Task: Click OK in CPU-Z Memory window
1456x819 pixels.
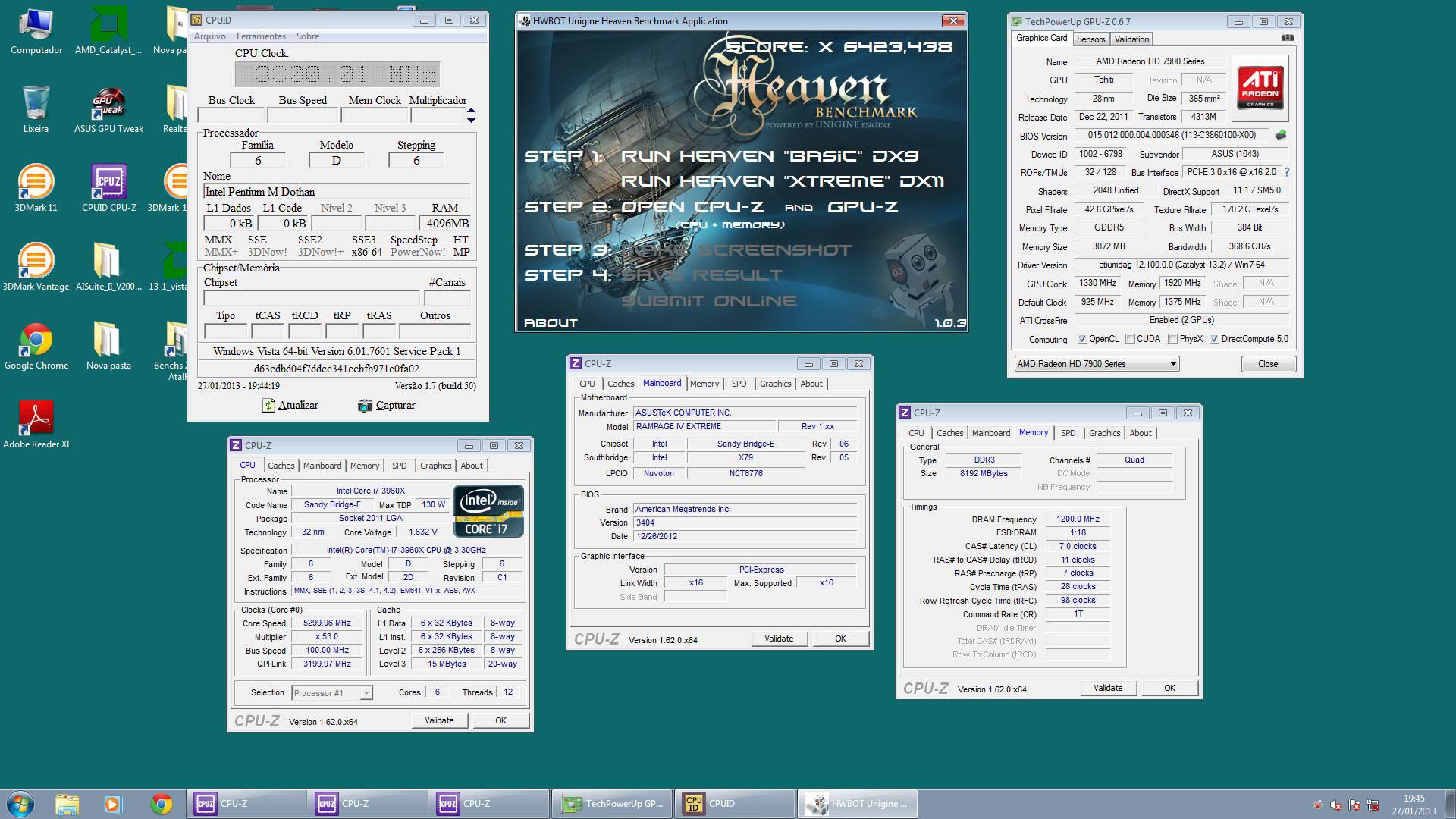Action: (1169, 688)
